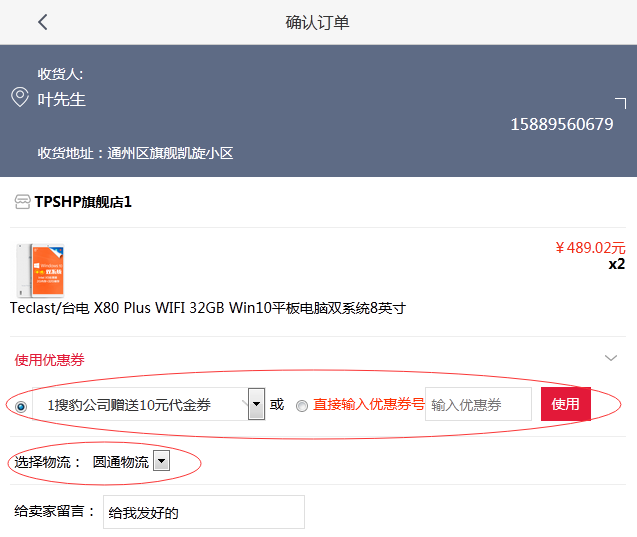
Task: Click the location pin icon
Action: [19, 97]
